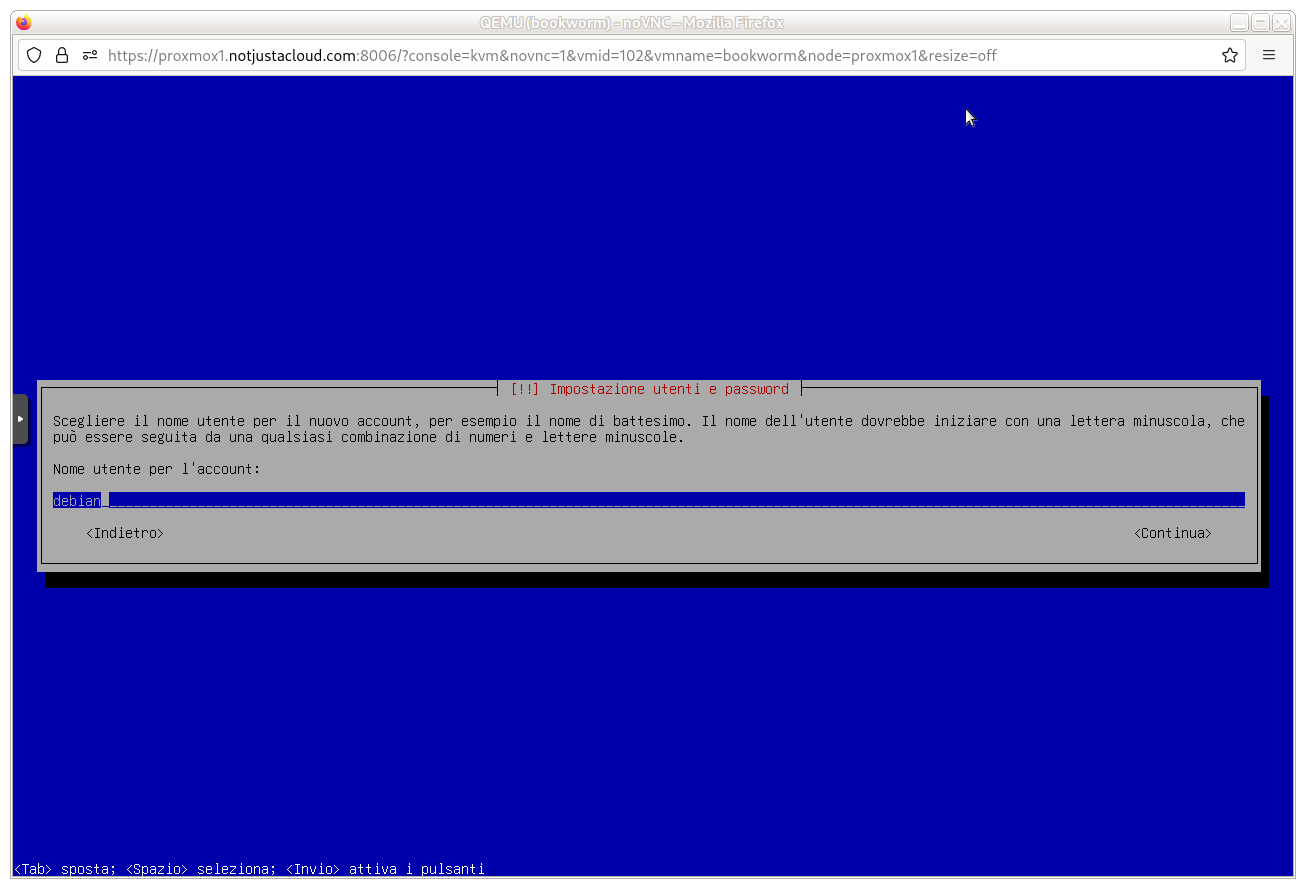Click the username field containing debian

[649, 500]
